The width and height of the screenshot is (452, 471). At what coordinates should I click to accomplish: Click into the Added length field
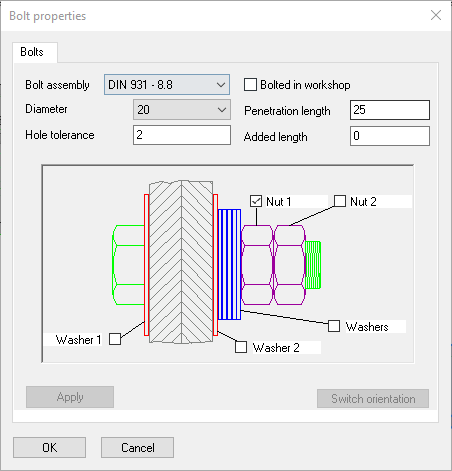pyautogui.click(x=390, y=136)
